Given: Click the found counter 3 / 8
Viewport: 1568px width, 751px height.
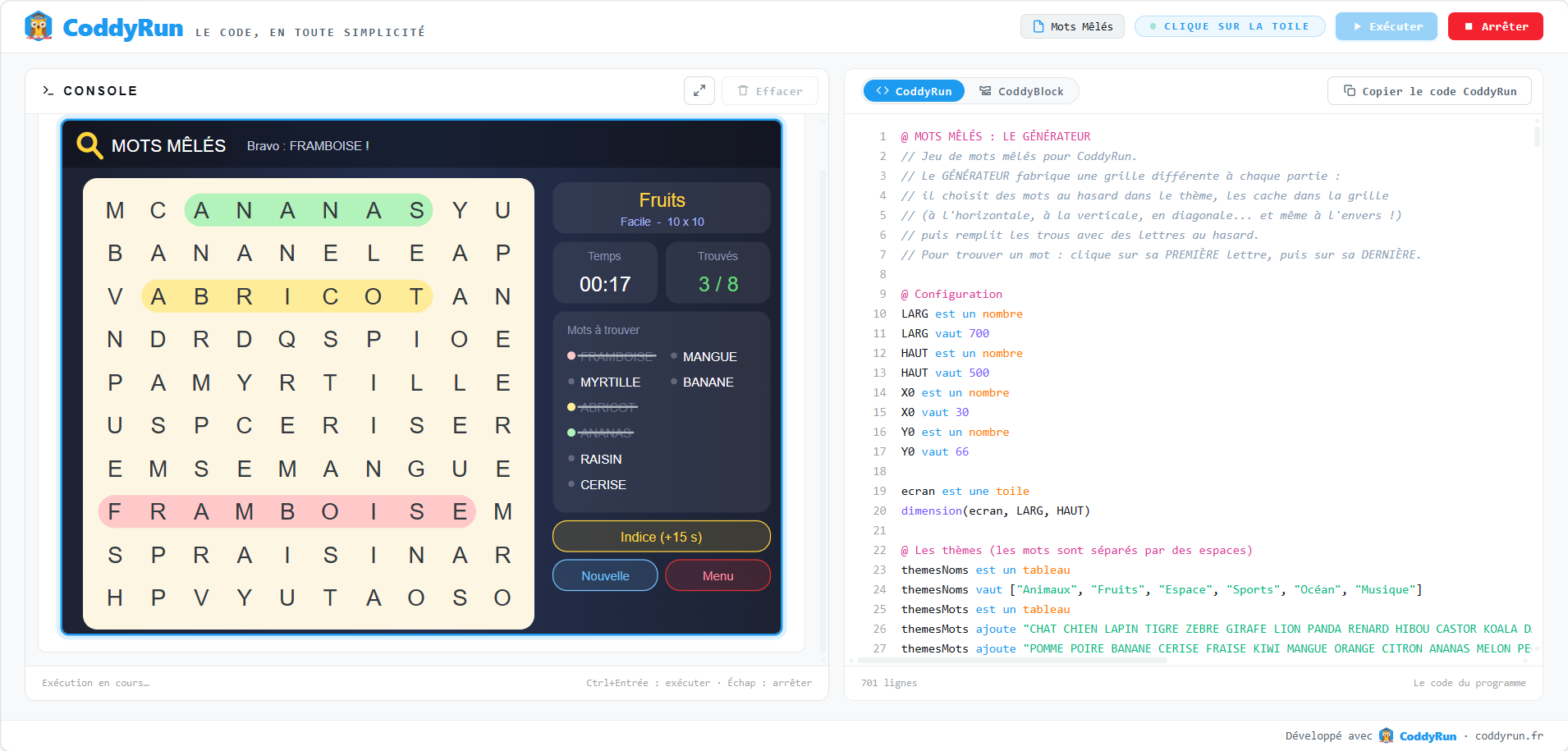Looking at the screenshot, I should point(718,284).
